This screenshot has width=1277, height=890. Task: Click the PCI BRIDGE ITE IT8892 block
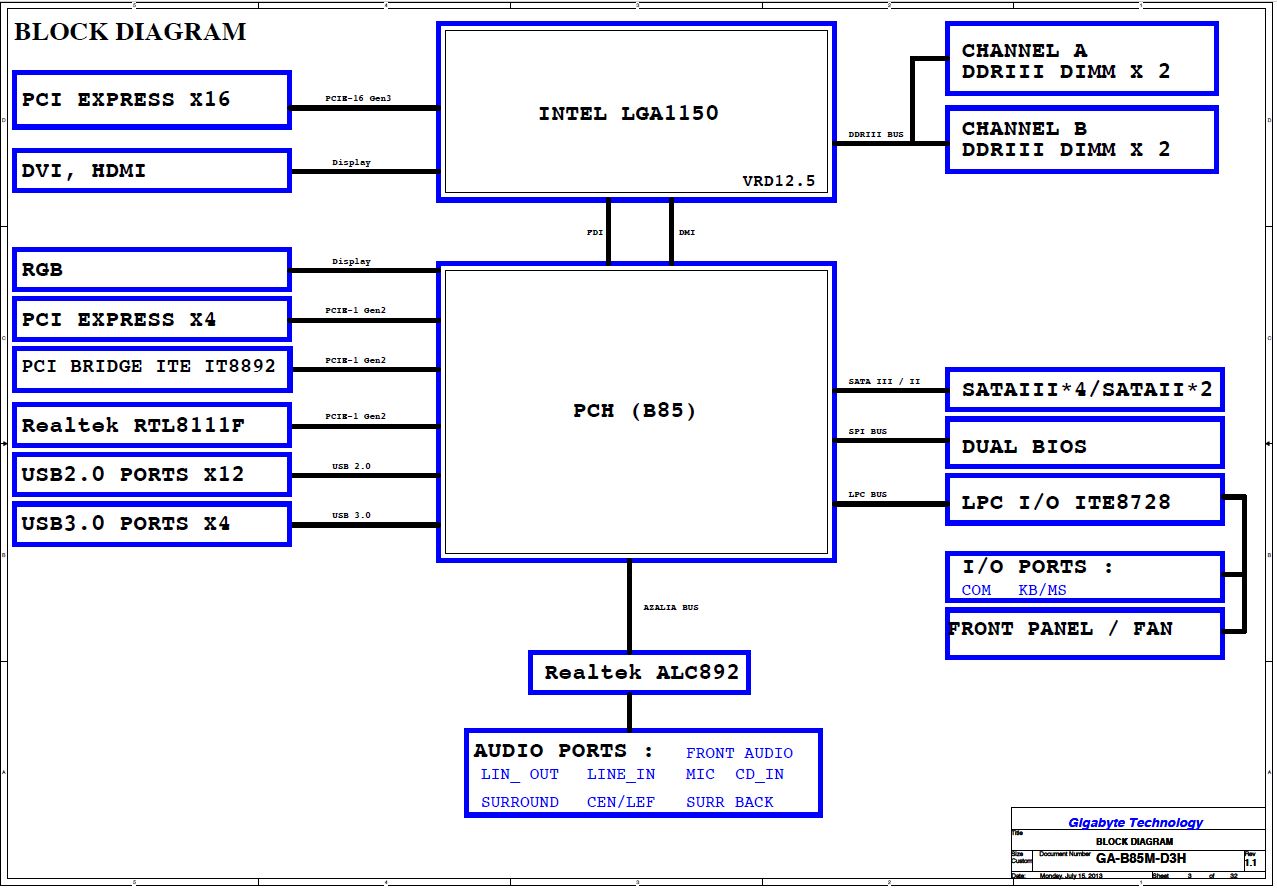point(152,369)
